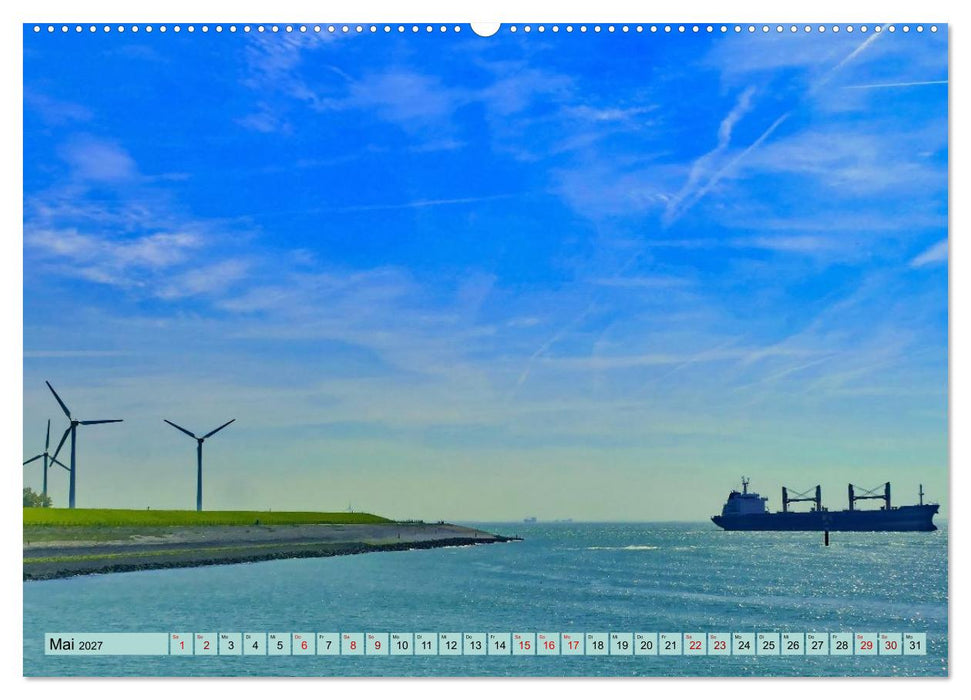Choose the red day 16 cell

point(548,644)
